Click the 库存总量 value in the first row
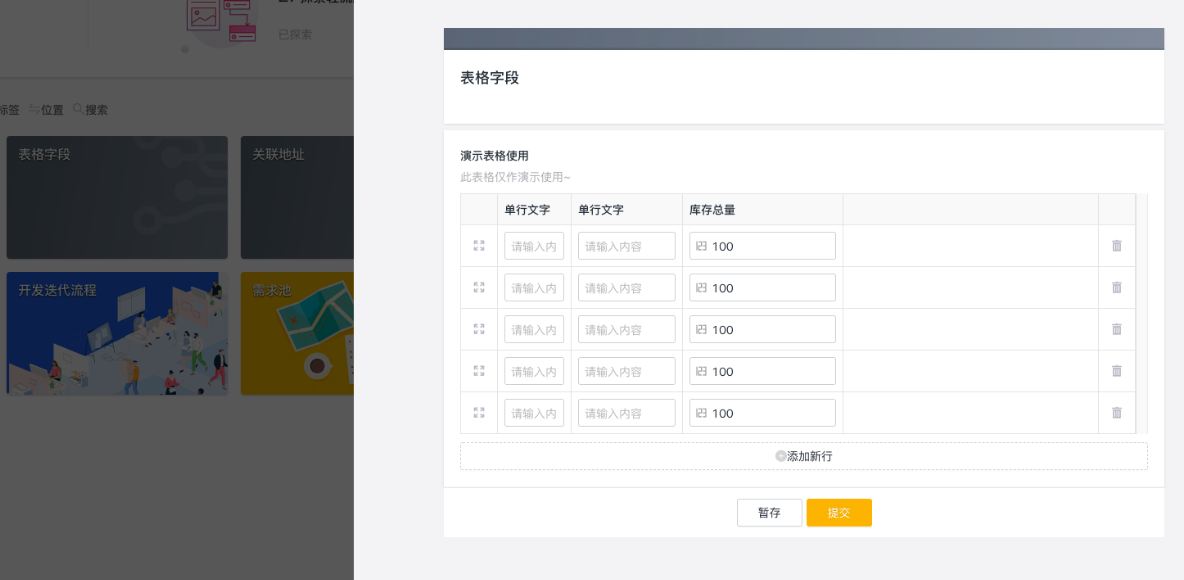The height and width of the screenshot is (580, 1184). click(762, 246)
